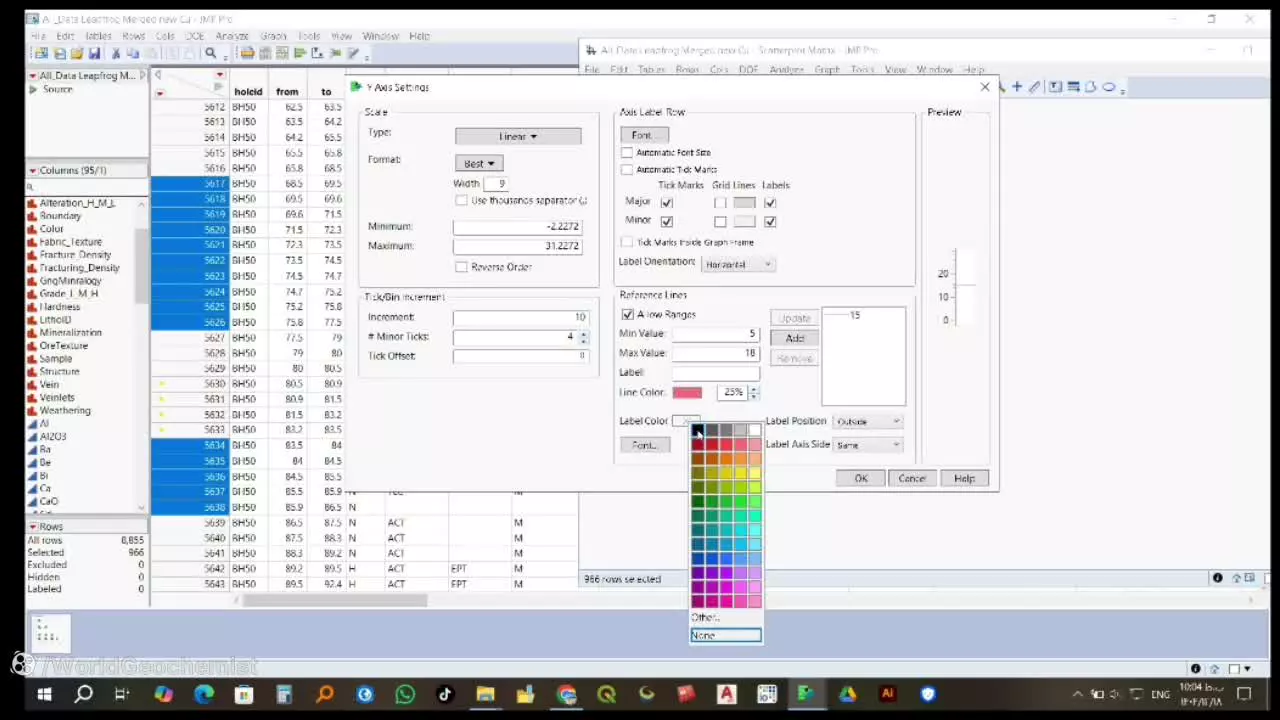Open the Scale Type Linear dropdown
This screenshot has height=720, width=1280.
[518, 136]
